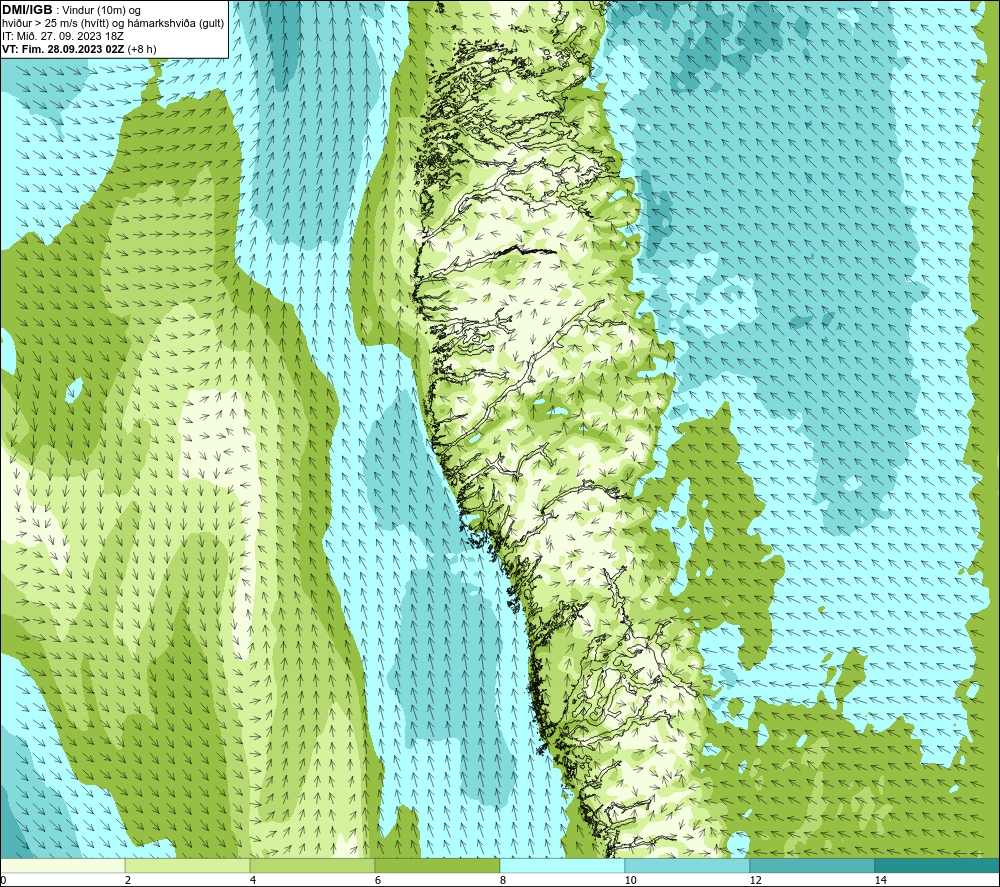
Task: Click the pale cream 0–2 m/s legend swatch
Action: 62,865
